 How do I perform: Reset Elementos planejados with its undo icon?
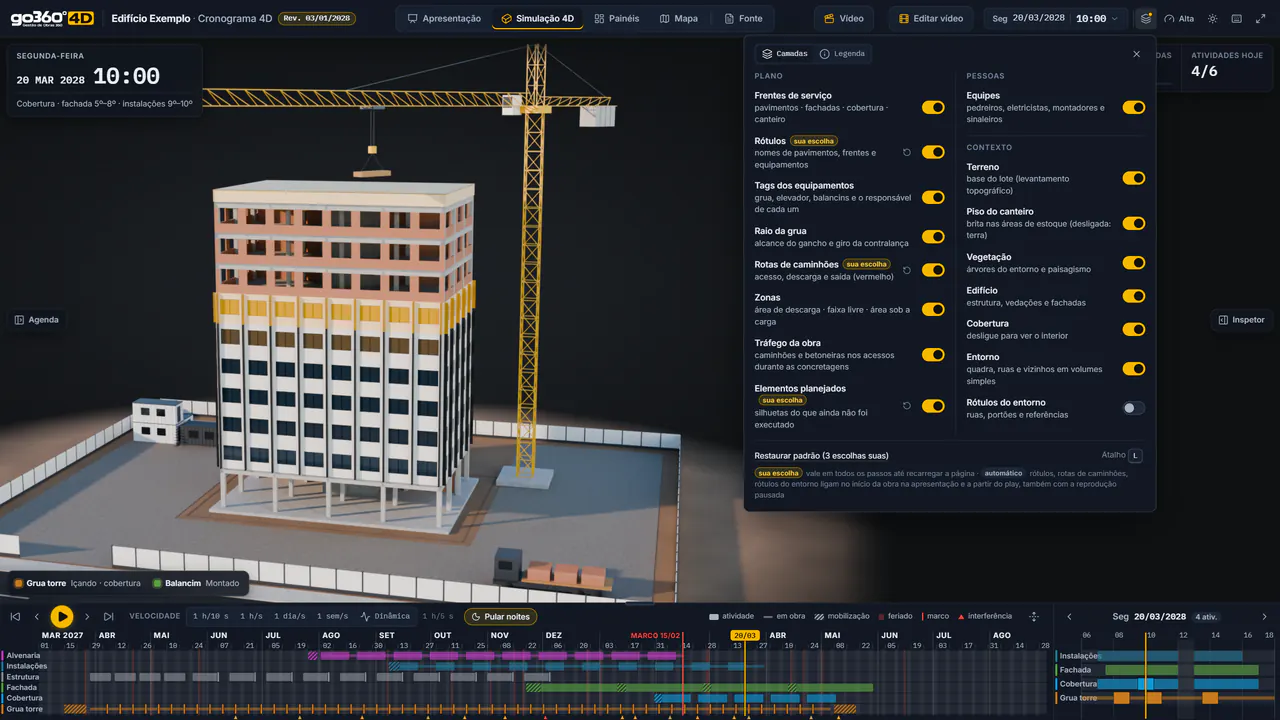click(907, 406)
